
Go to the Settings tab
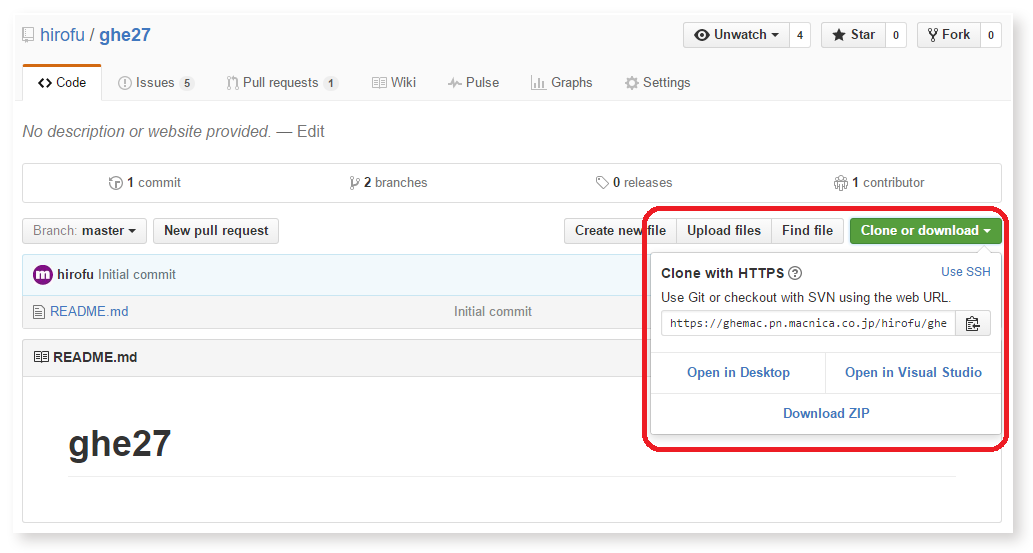click(657, 83)
